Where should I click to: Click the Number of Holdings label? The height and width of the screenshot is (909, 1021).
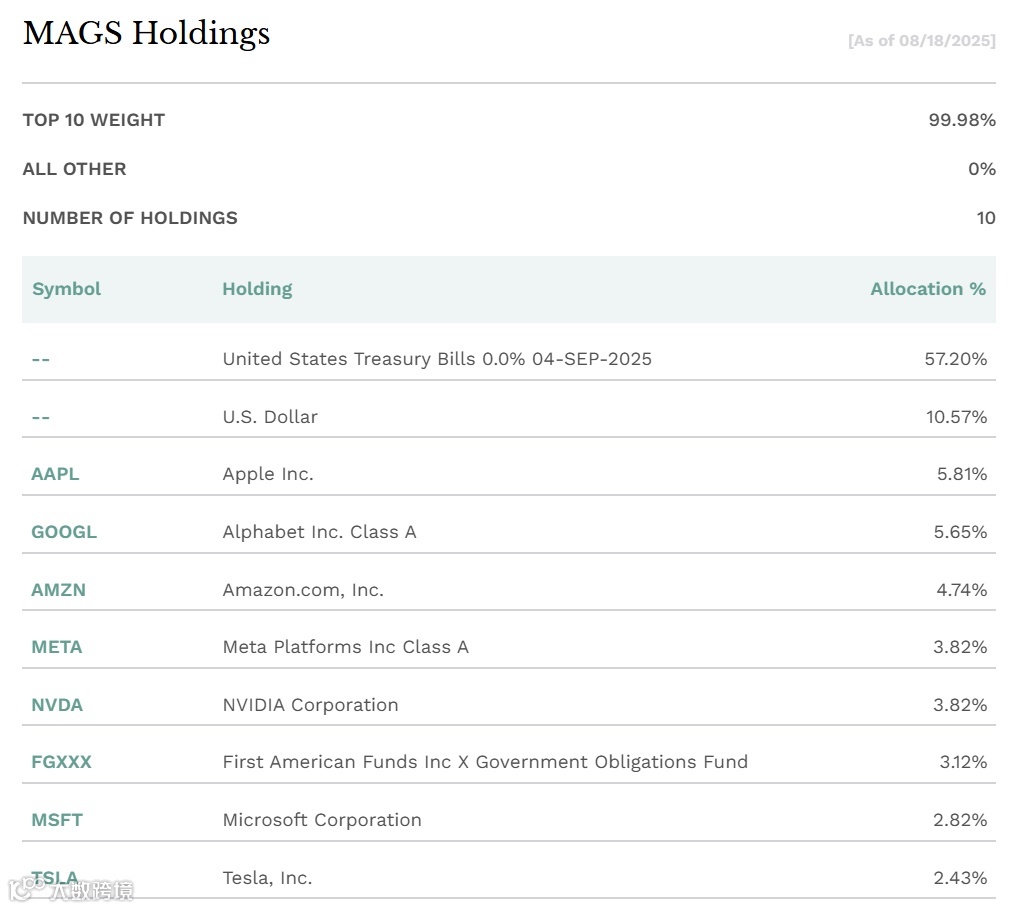coord(130,218)
